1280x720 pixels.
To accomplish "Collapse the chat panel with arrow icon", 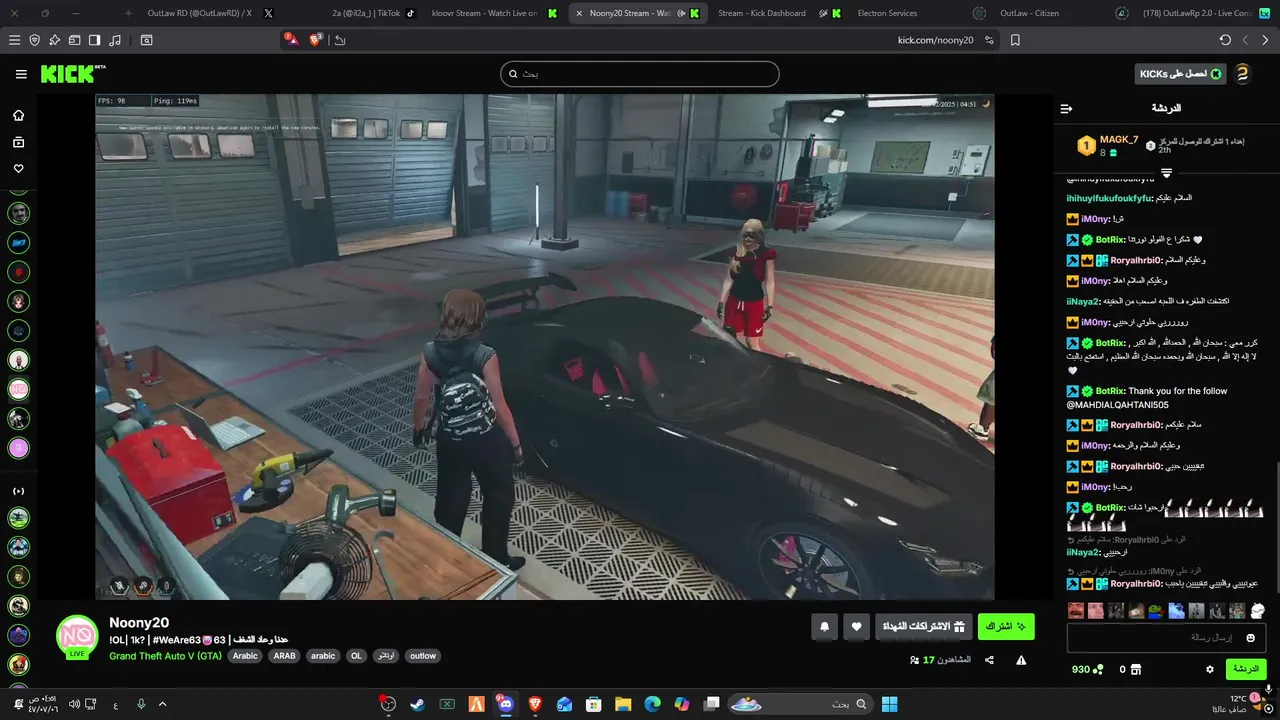I will (x=1066, y=108).
